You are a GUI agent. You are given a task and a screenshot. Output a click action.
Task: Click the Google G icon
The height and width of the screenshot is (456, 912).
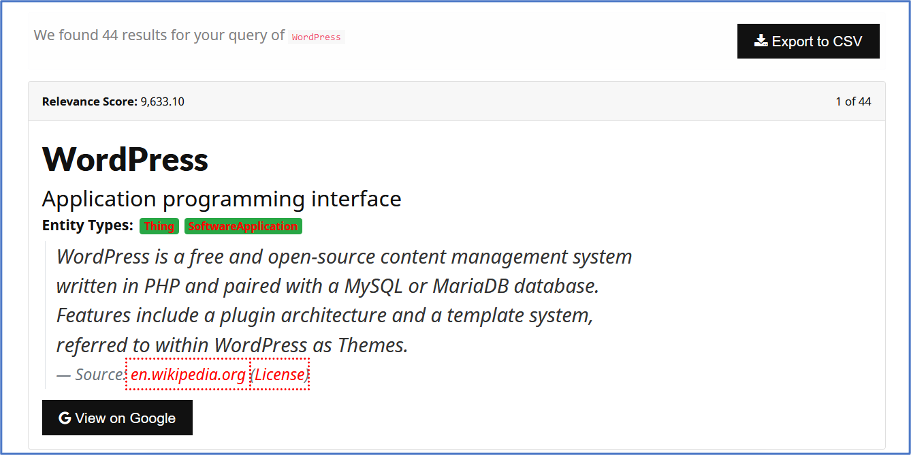(64, 418)
